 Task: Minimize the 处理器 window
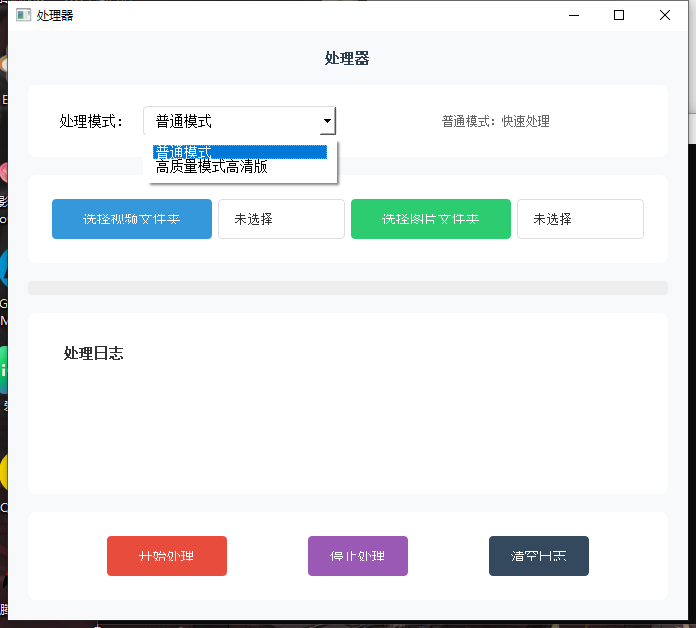pos(573,16)
